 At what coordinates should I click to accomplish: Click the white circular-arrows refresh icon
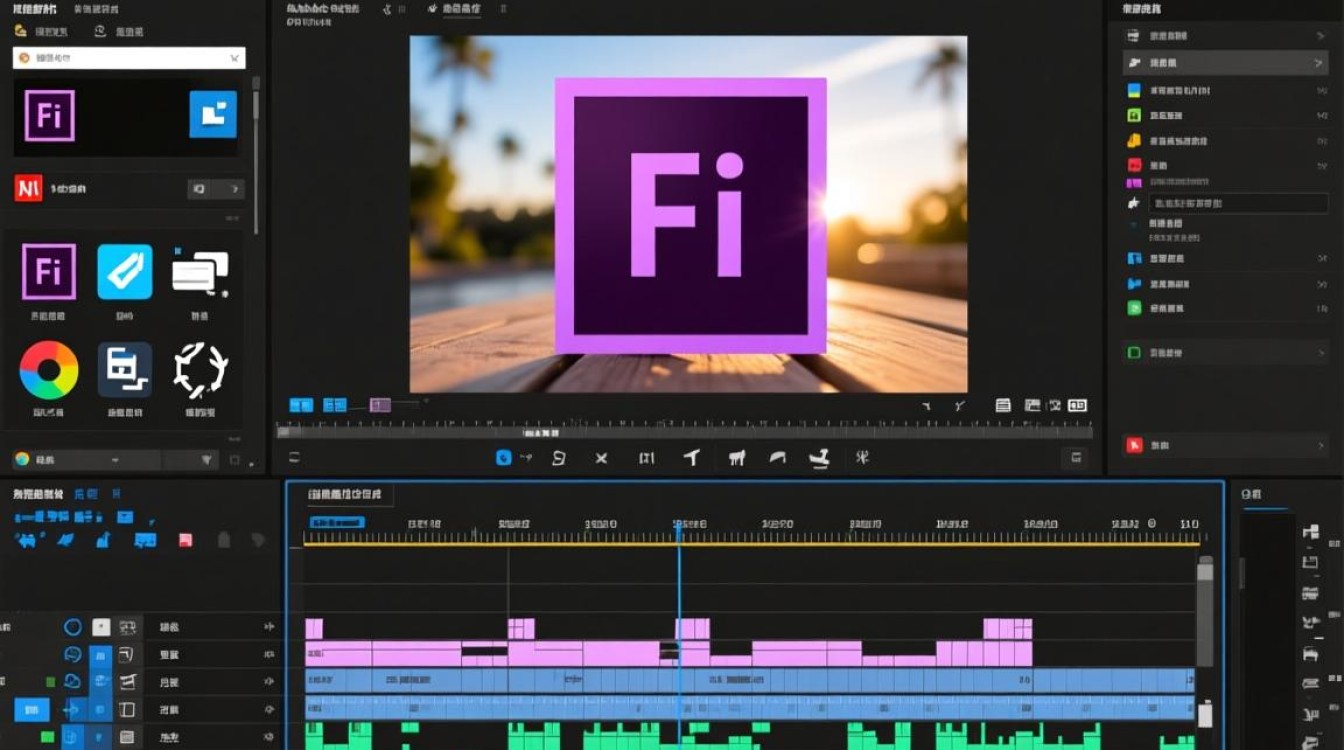coord(201,370)
